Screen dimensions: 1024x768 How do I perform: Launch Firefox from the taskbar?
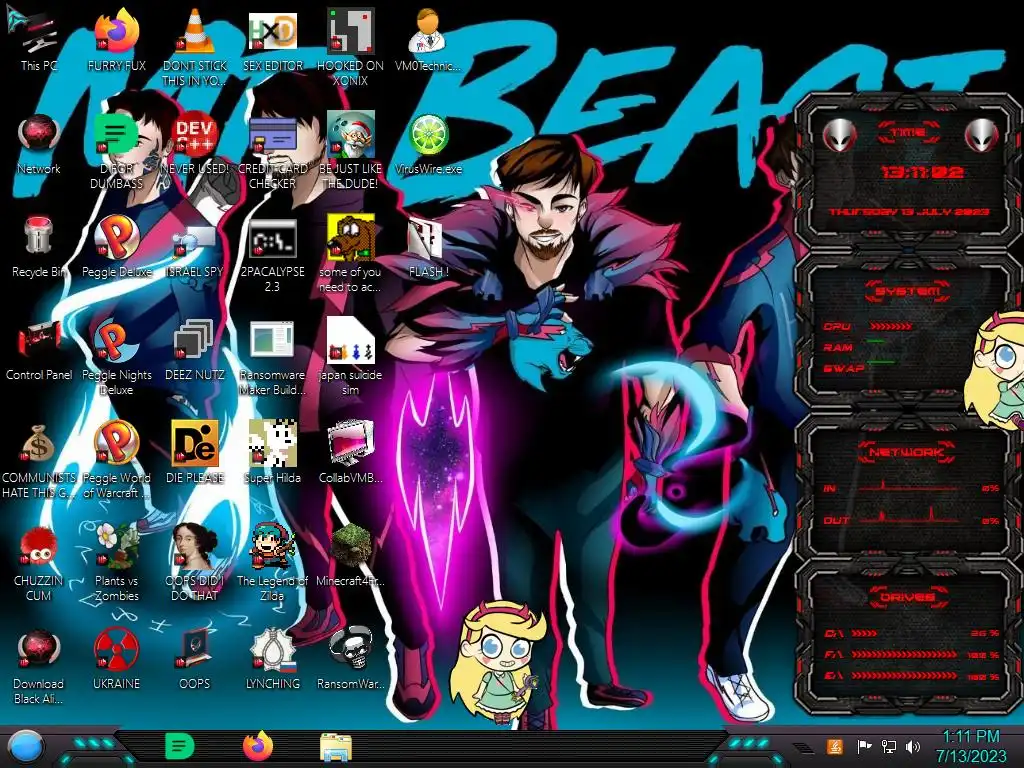[x=258, y=746]
